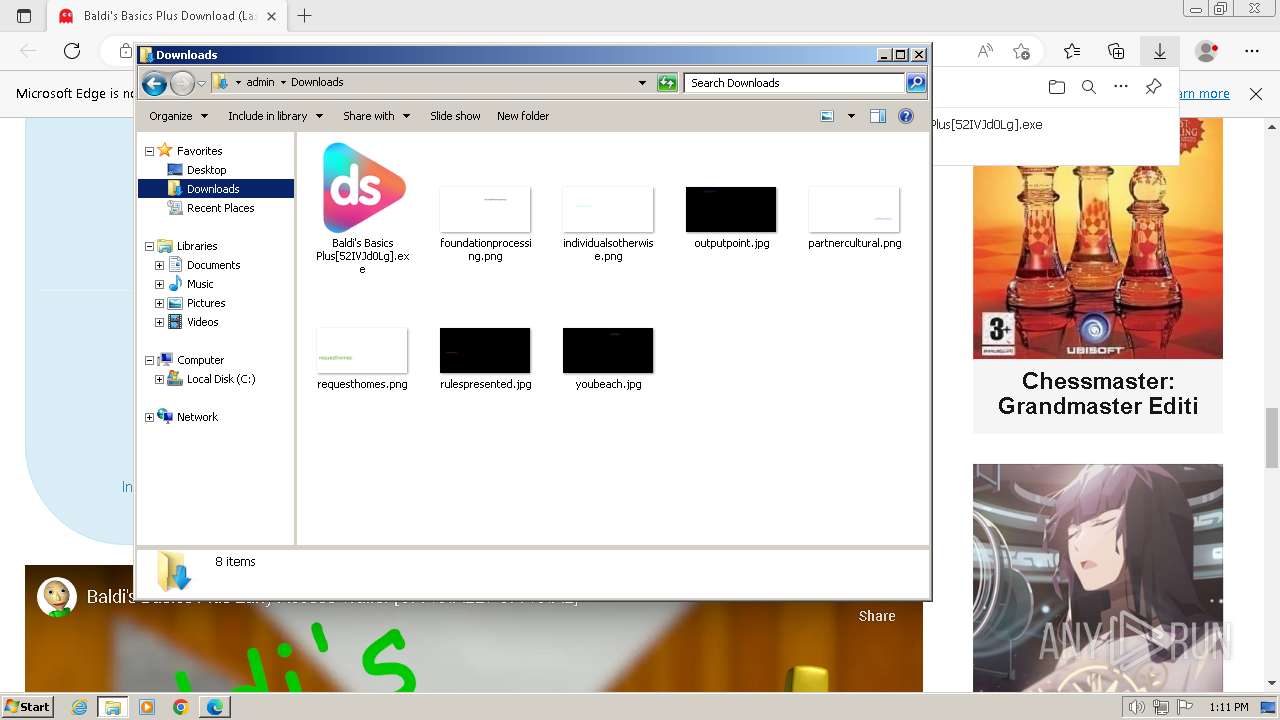Open the Windows Start menu
The width and height of the screenshot is (1280, 720).
pos(27,707)
